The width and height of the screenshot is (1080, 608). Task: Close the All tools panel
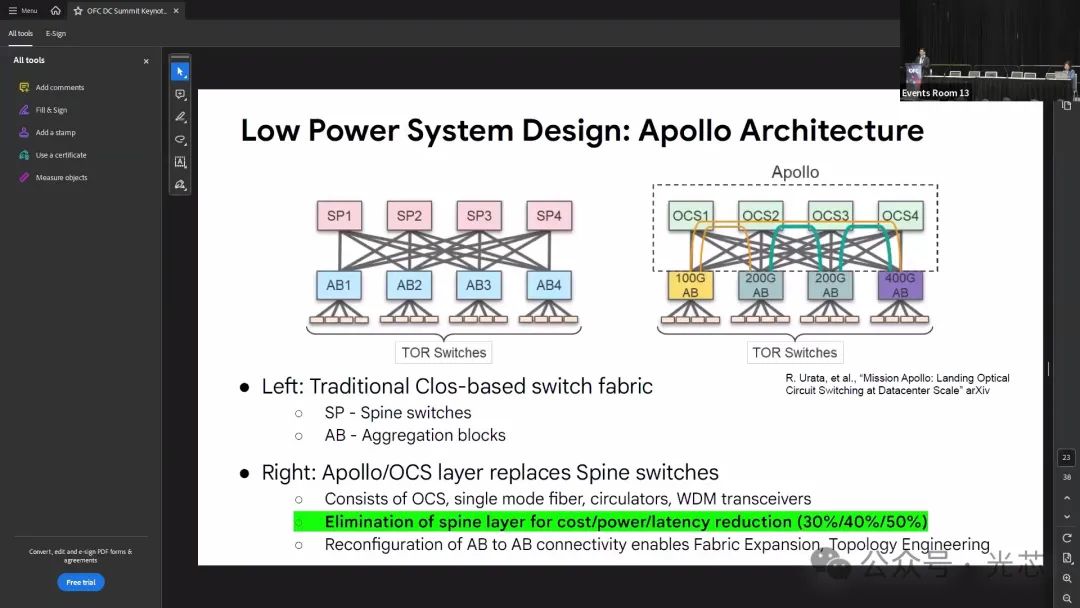pos(146,61)
